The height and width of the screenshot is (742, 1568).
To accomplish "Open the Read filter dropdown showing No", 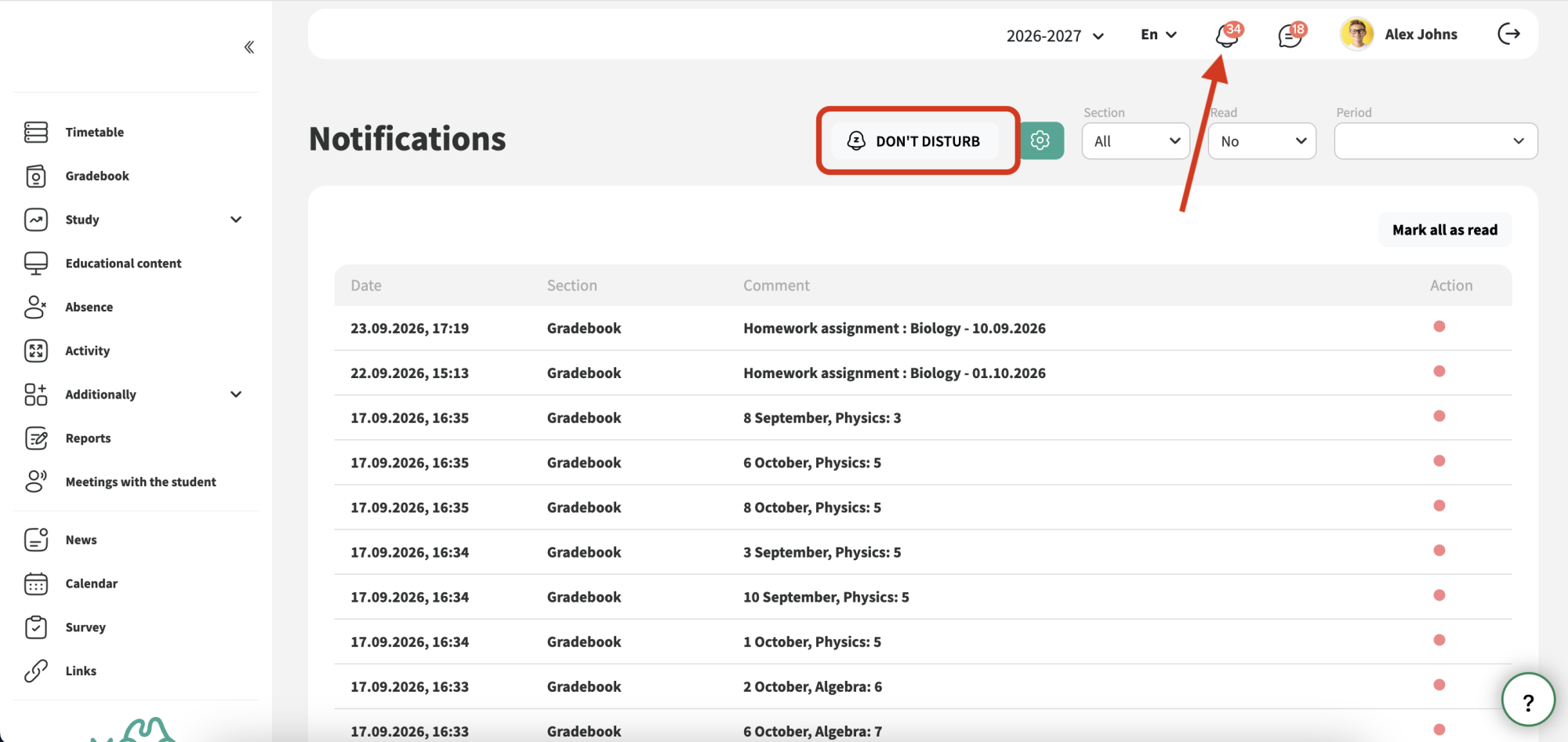I will click(x=1262, y=141).
